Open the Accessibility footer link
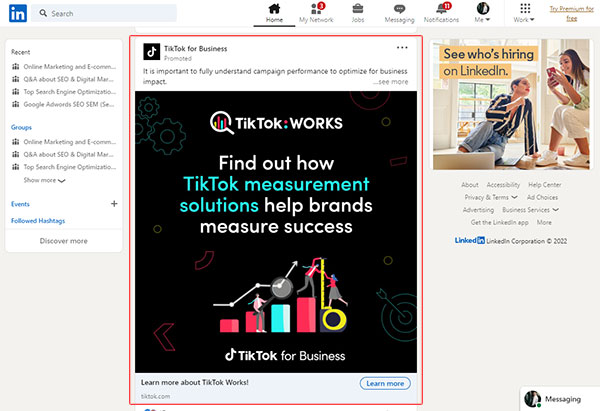Image resolution: width=600 pixels, height=411 pixels. coord(503,185)
